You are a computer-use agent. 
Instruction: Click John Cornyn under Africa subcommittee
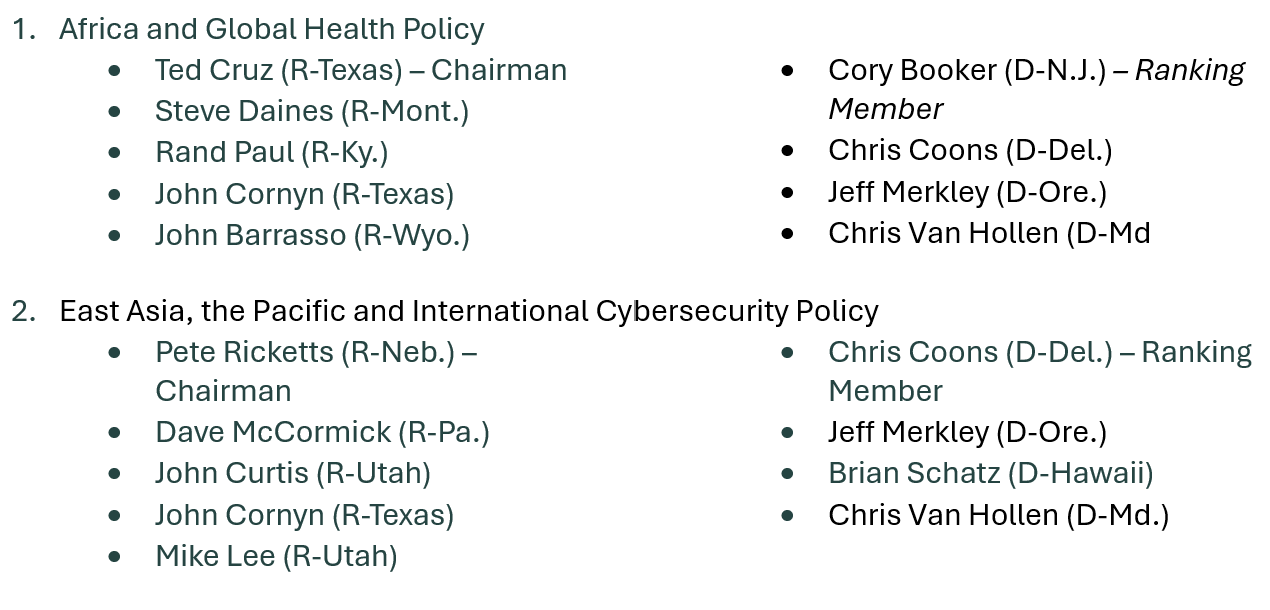(x=305, y=194)
